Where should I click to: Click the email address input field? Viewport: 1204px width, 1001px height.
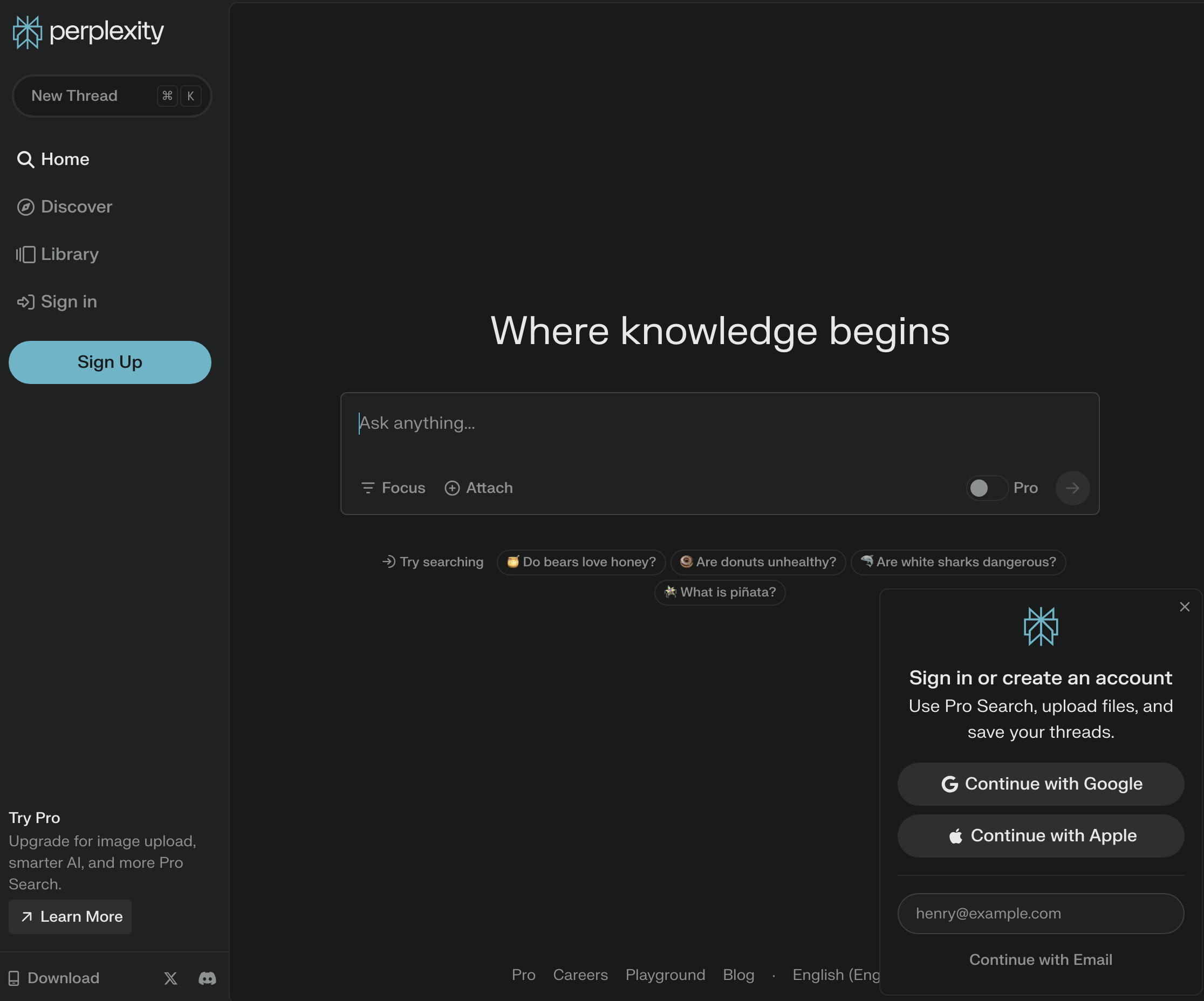(x=1041, y=913)
